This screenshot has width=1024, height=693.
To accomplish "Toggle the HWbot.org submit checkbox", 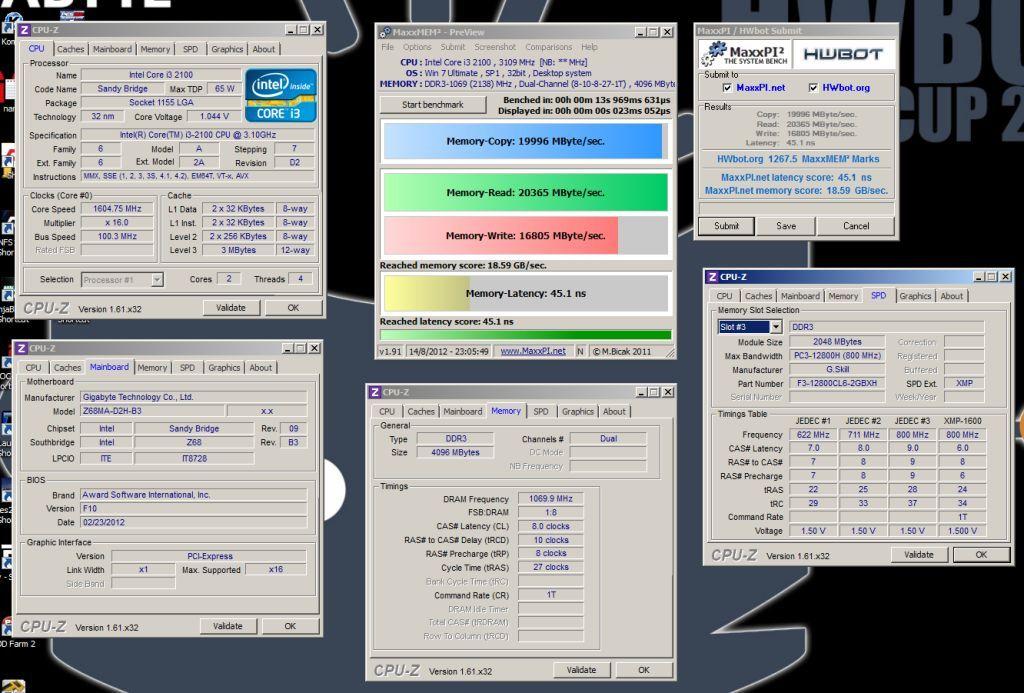I will point(813,88).
